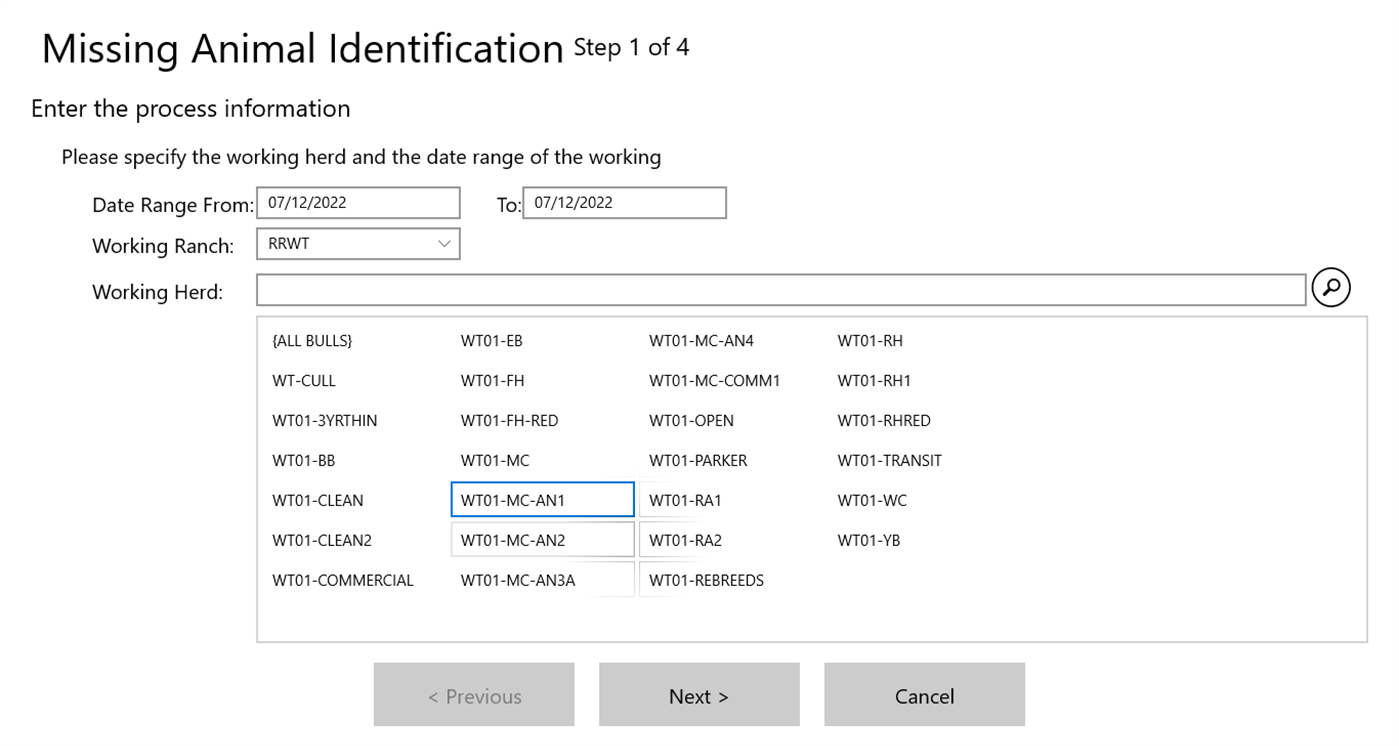
Task: Click the Working Herd search magnifier icon
Action: (x=1330, y=288)
